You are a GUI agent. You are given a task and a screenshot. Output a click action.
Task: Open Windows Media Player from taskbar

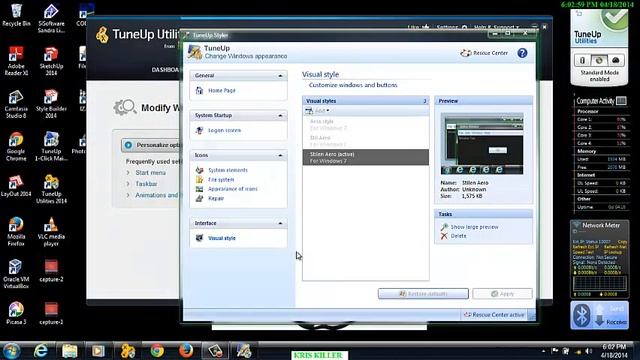[x=98, y=351]
